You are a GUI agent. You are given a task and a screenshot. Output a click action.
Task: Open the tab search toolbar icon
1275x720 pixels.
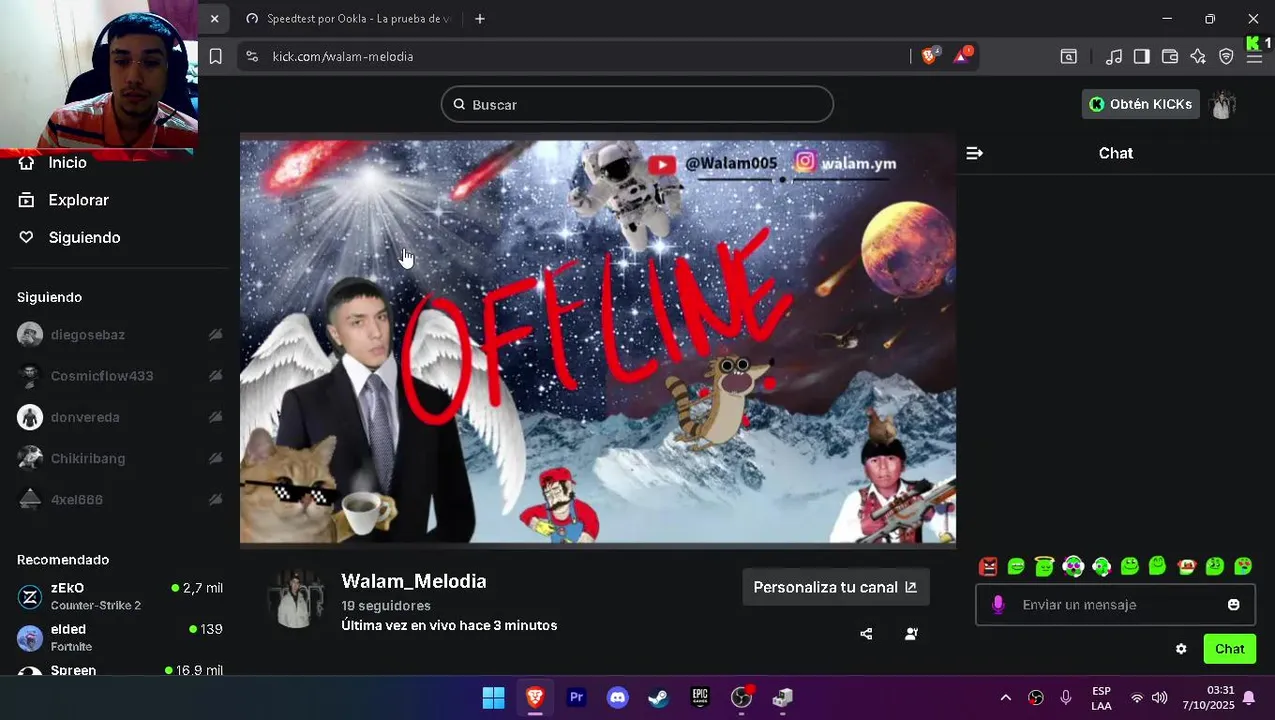1069,57
